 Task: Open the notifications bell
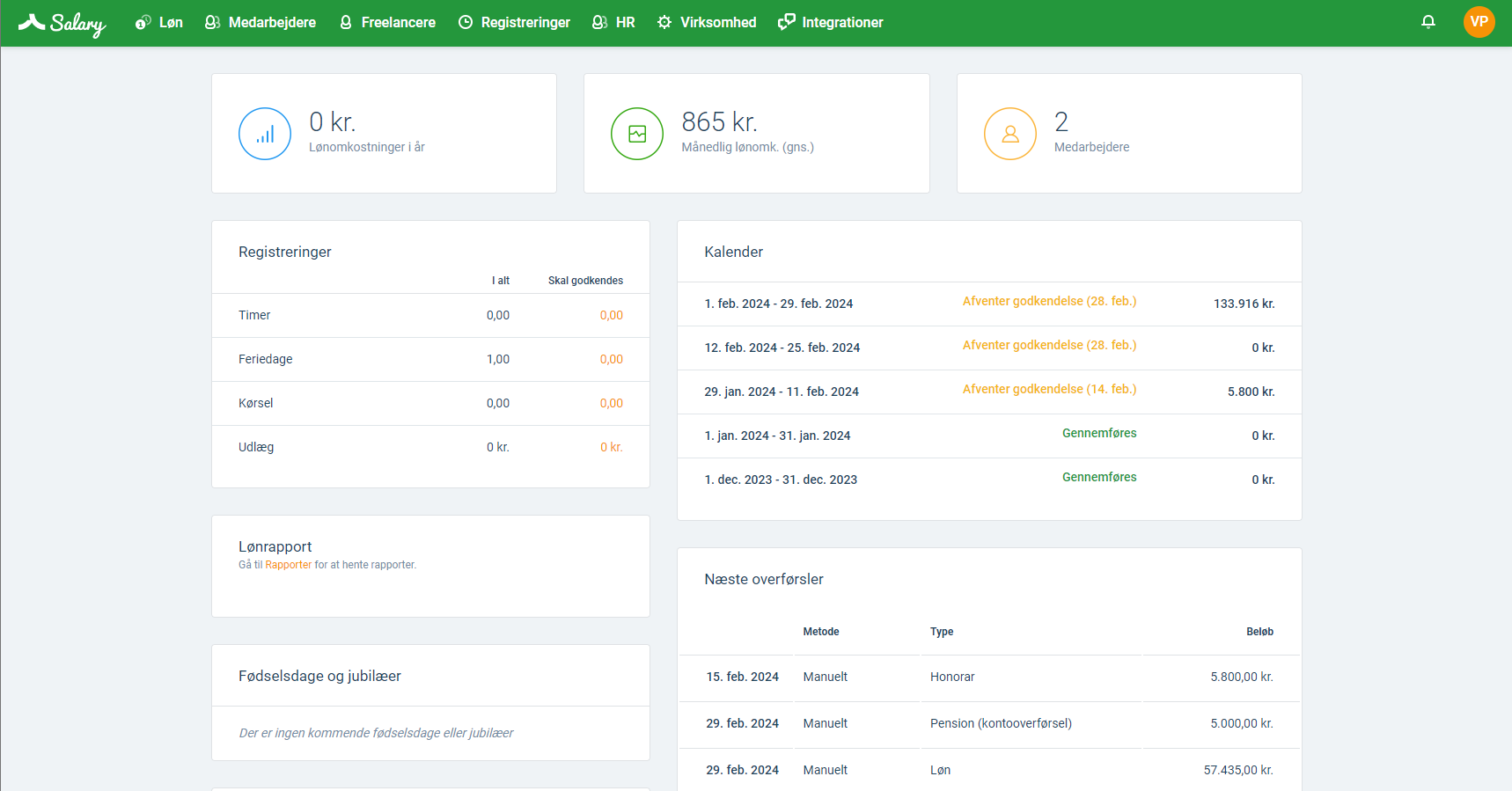[x=1428, y=22]
